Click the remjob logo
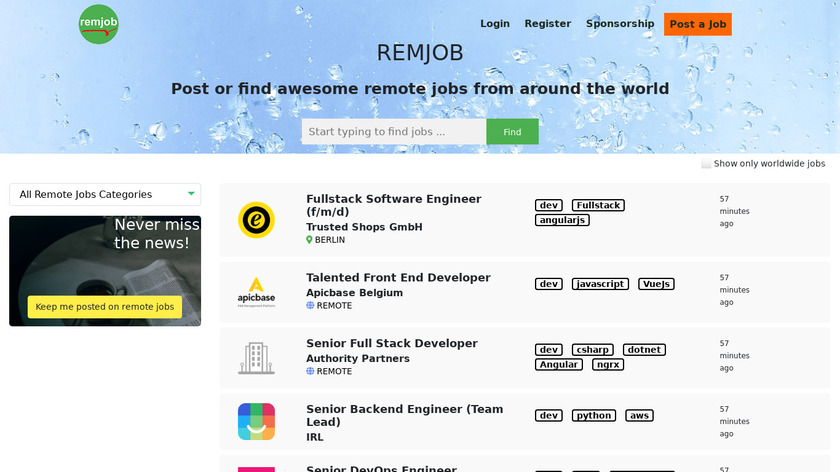Screen dimensions: 840x472 point(99,24)
